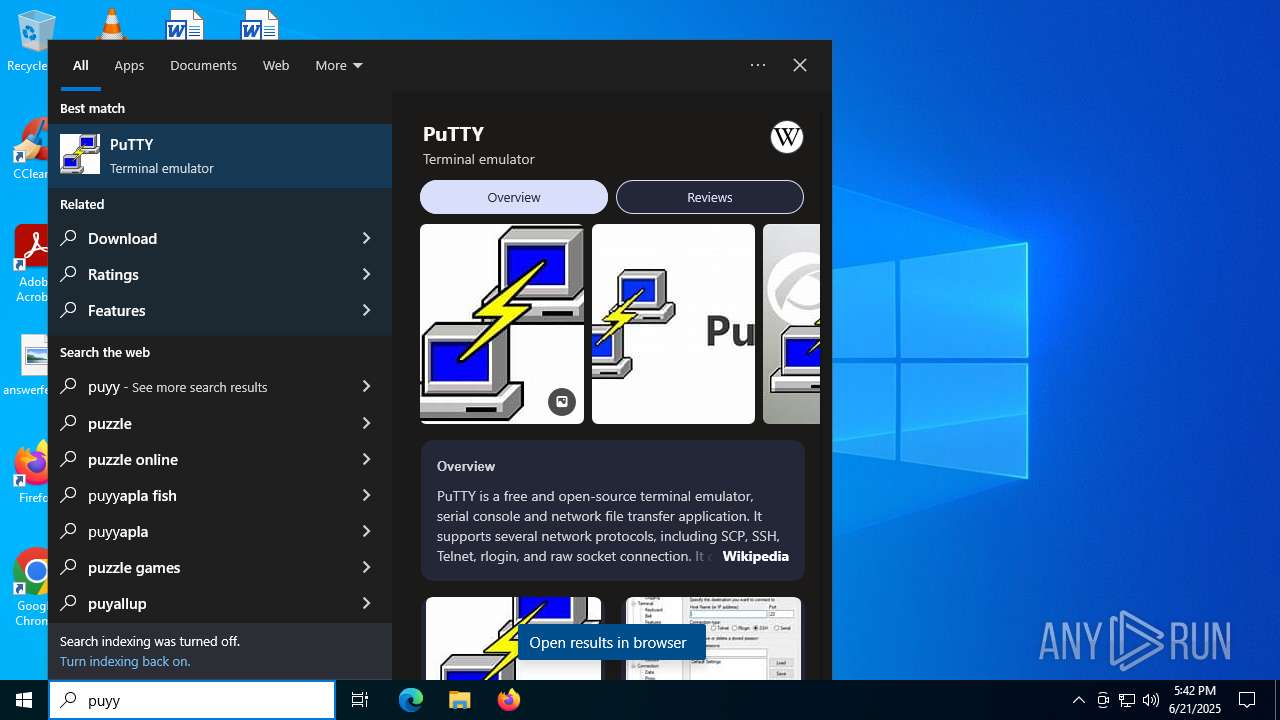Close the search panel with X

[x=800, y=65]
